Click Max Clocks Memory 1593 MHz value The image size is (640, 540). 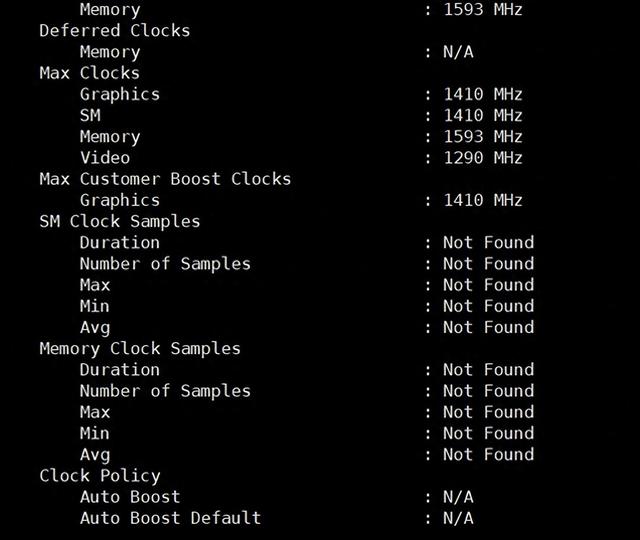[483, 137]
